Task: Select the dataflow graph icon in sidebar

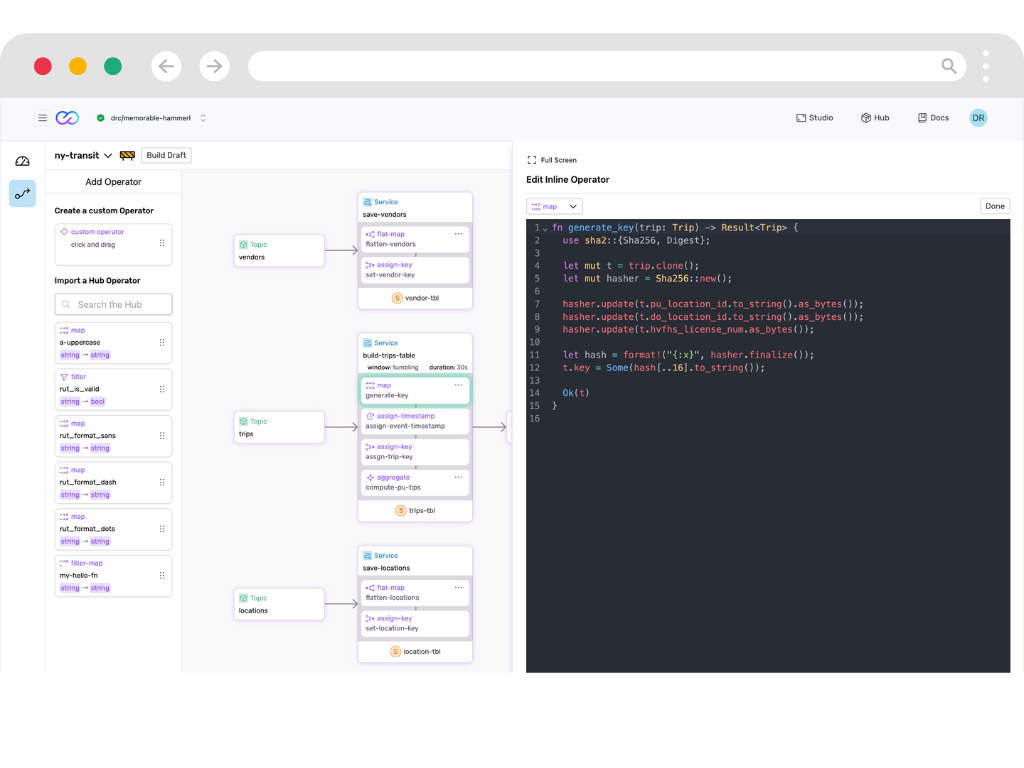Action: pos(22,193)
